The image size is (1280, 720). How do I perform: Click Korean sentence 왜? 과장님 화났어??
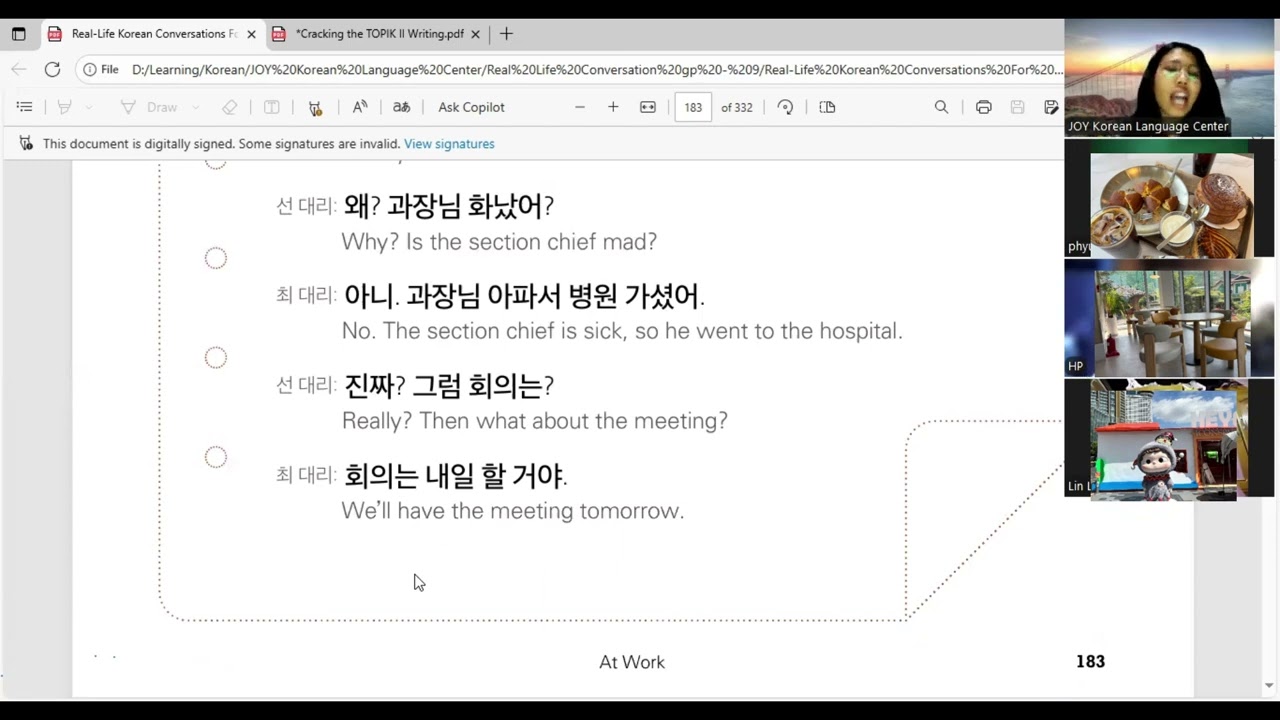tap(449, 206)
